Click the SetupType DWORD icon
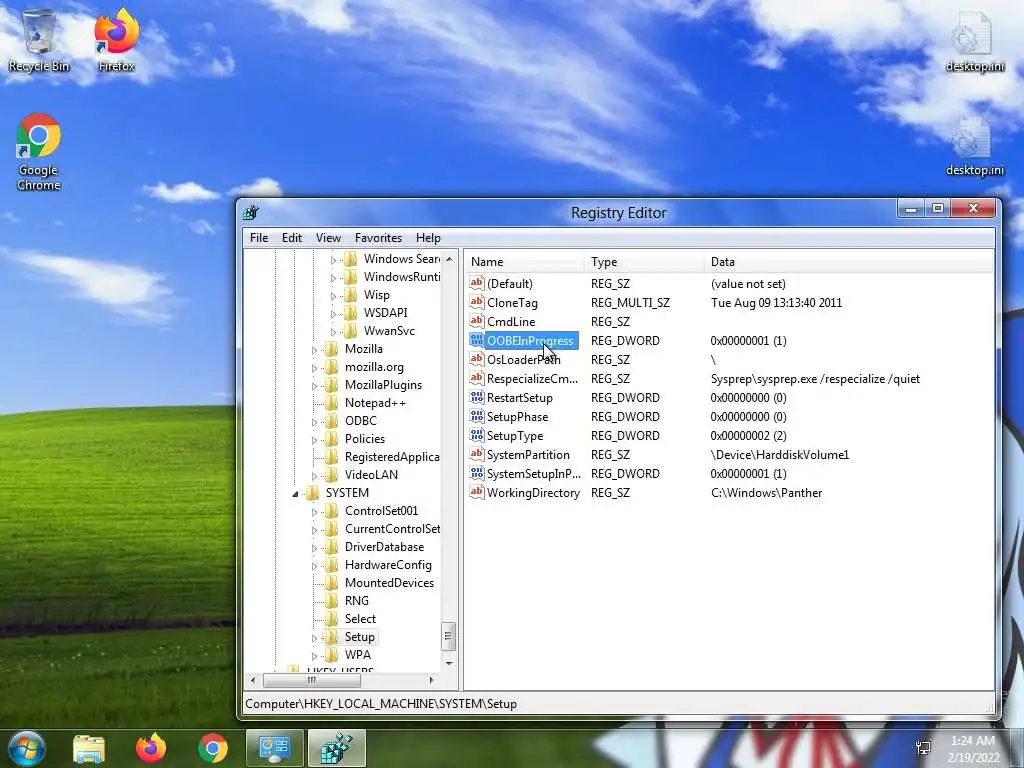Viewport: 1024px width, 768px height. (477, 435)
